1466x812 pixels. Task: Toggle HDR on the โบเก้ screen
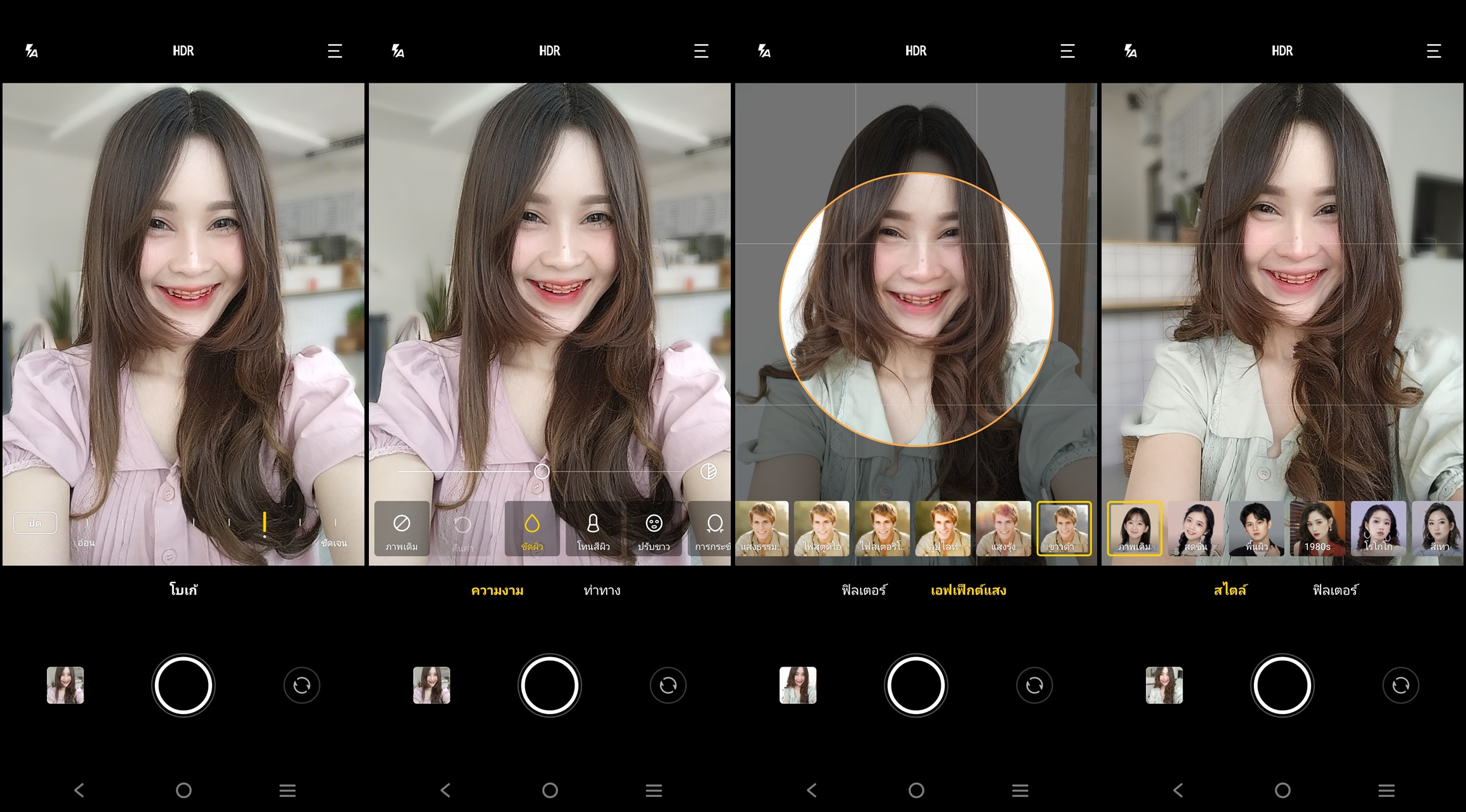click(183, 51)
